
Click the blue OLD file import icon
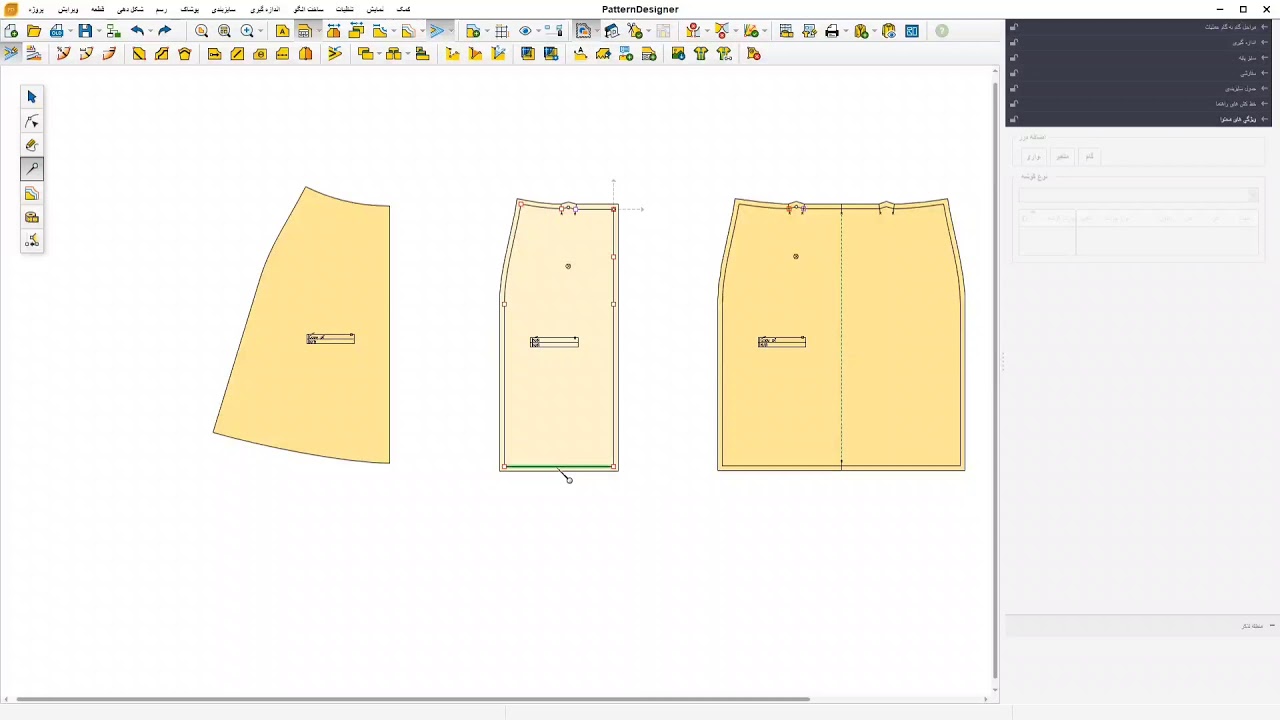point(56,31)
